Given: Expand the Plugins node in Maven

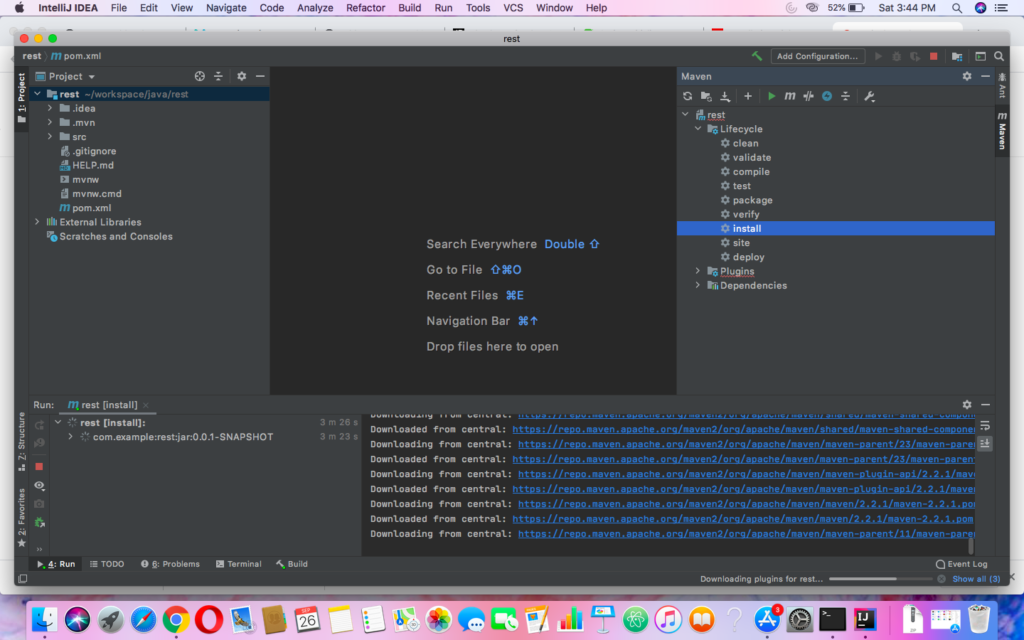Looking at the screenshot, I should [x=698, y=271].
